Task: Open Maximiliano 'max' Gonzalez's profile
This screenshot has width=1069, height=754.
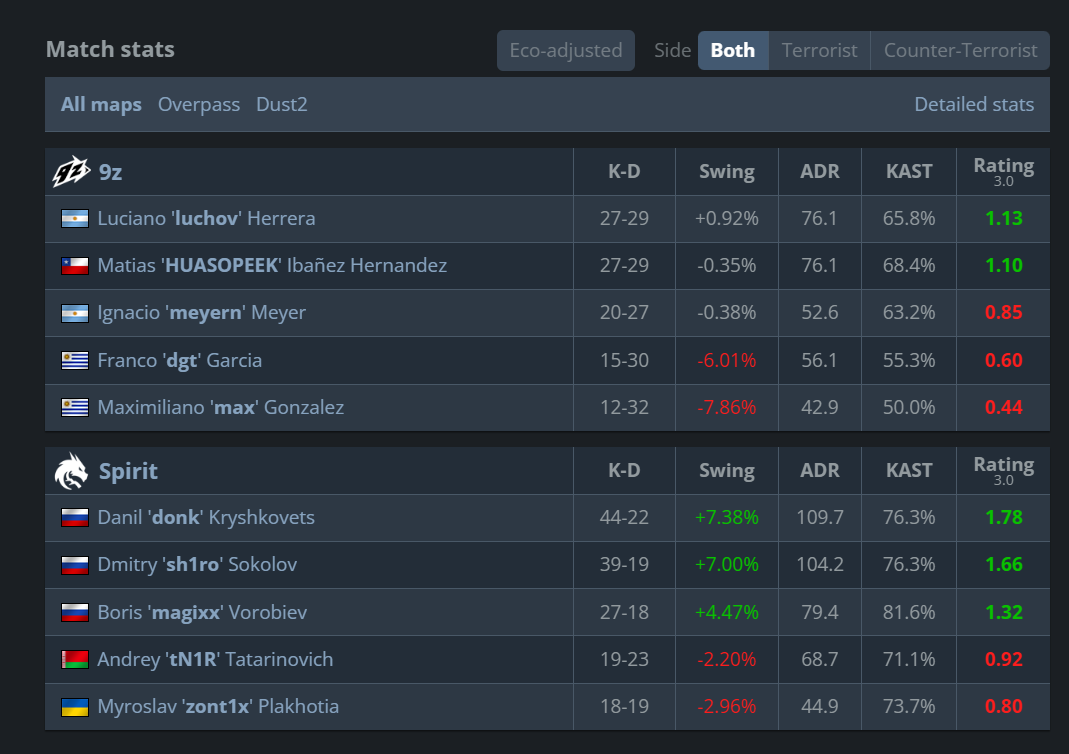Action: point(221,407)
